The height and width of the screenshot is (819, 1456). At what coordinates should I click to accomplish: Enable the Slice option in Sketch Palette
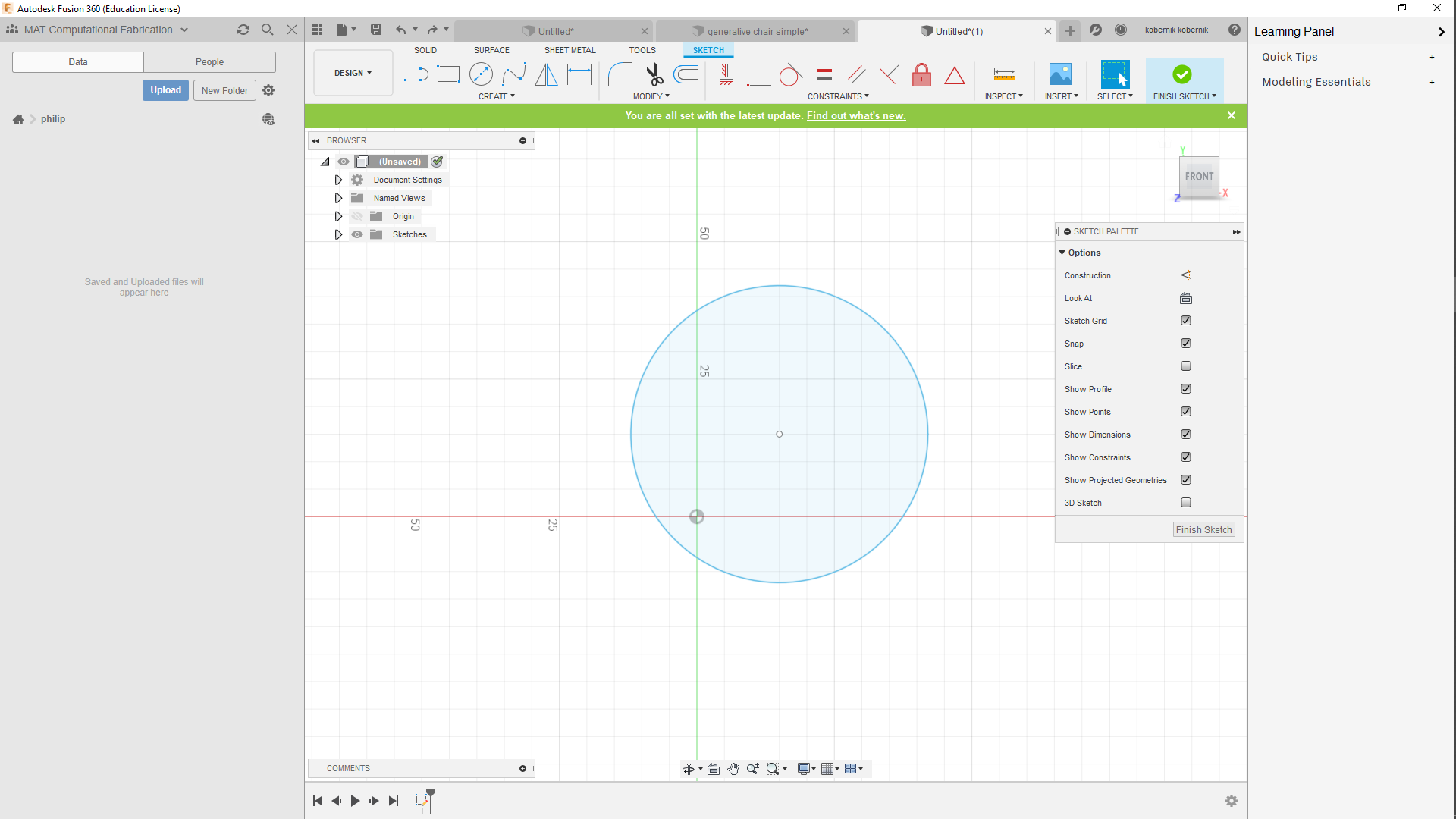click(1185, 366)
